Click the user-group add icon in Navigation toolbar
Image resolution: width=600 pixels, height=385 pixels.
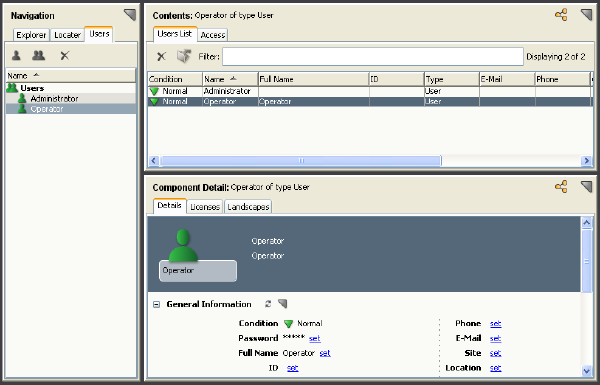(39, 56)
